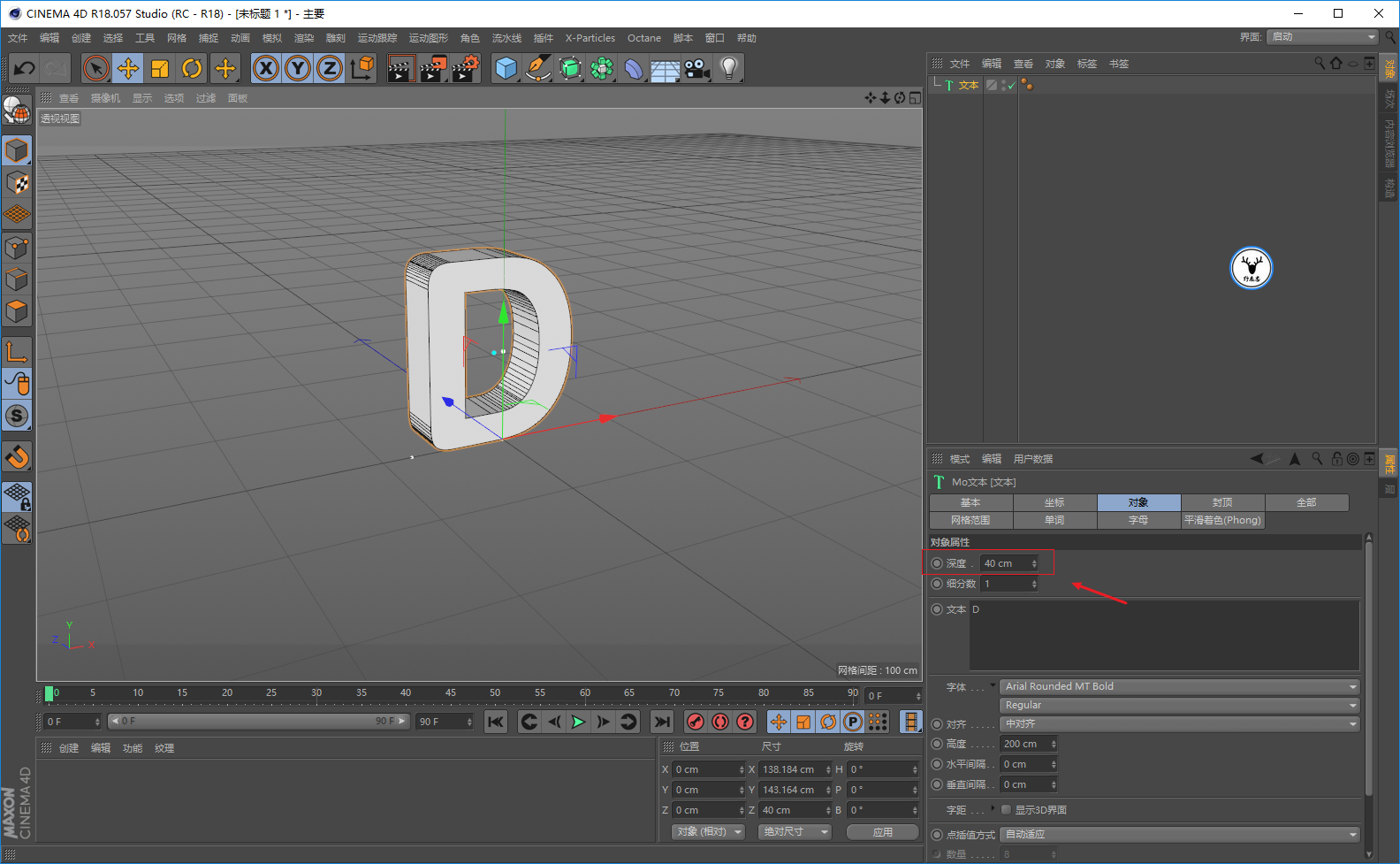Toggle animation circle for 细分数
Image resolution: width=1400 pixels, height=864 pixels.
[937, 584]
